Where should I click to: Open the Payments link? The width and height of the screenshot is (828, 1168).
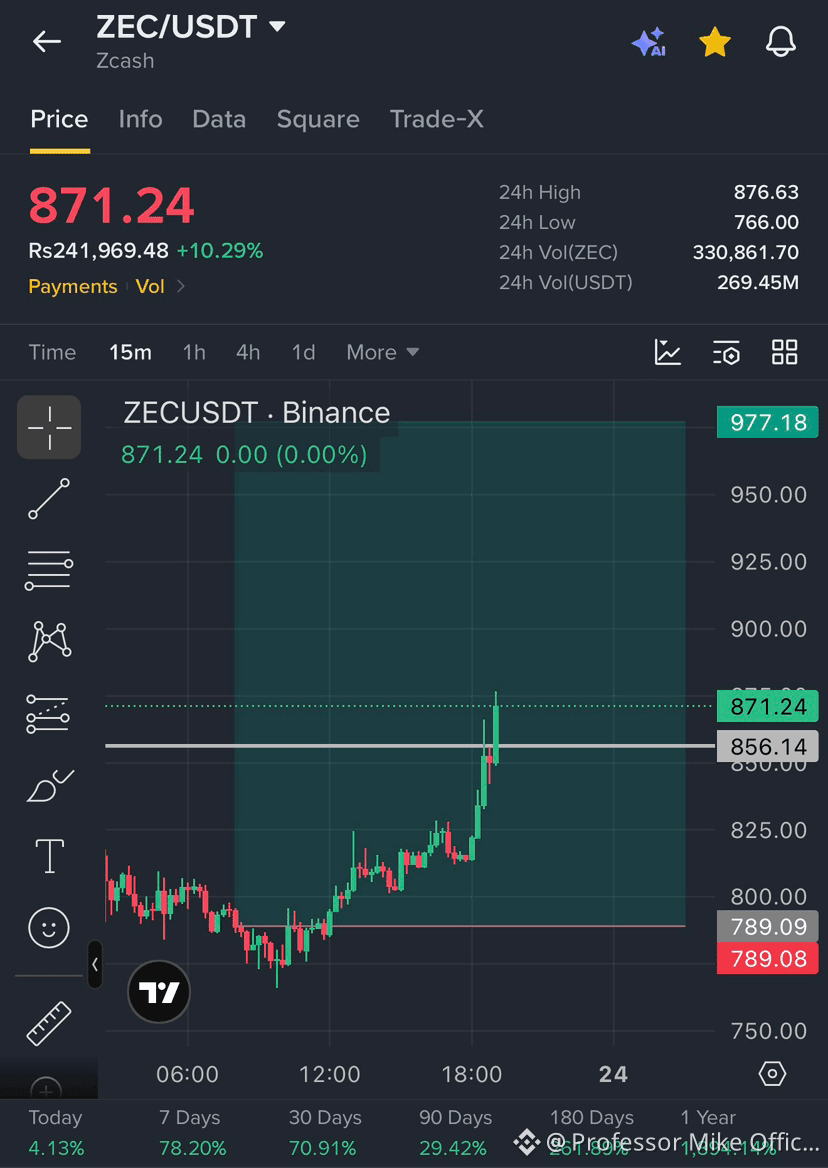pos(73,287)
